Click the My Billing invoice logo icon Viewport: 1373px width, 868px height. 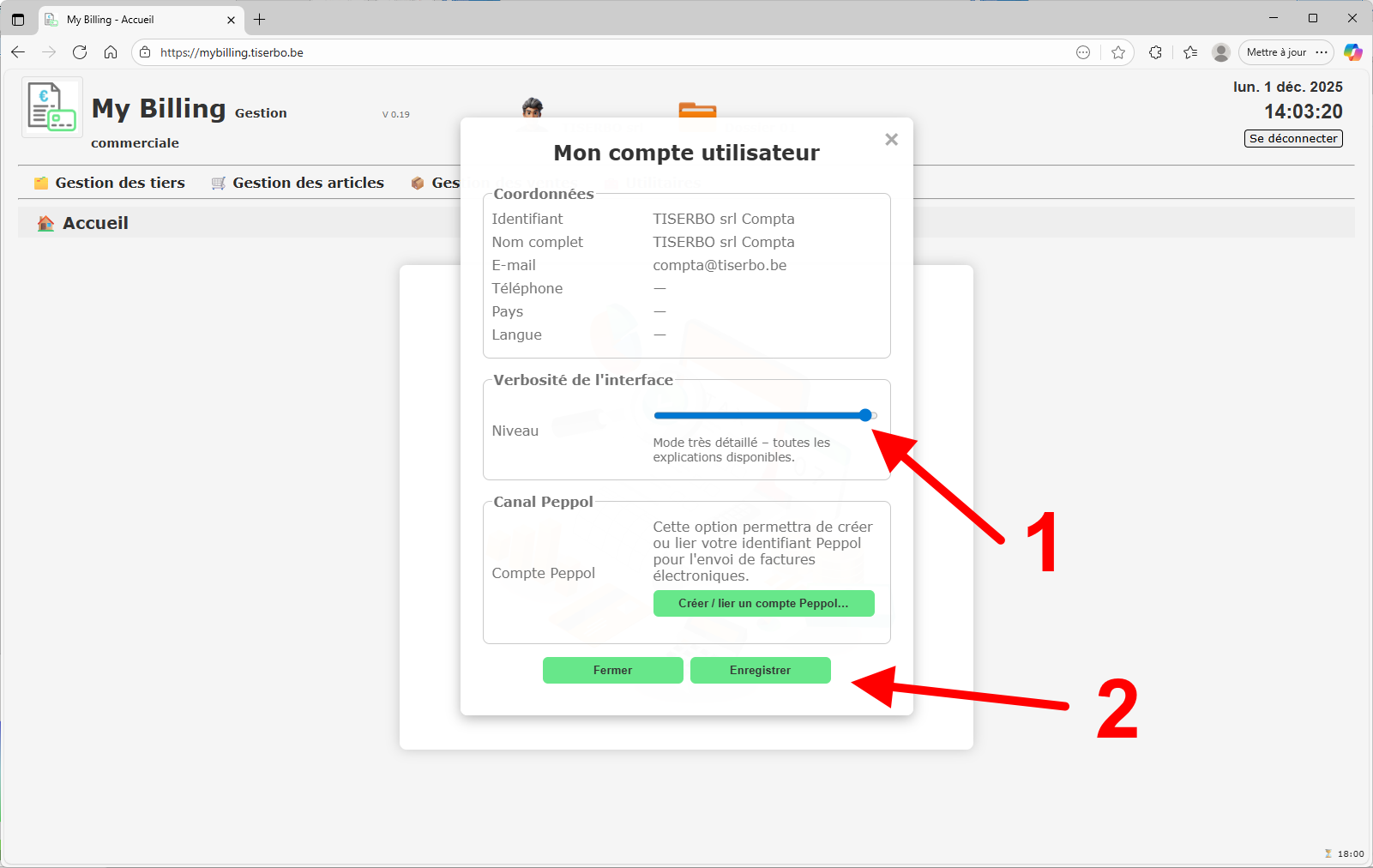click(51, 107)
